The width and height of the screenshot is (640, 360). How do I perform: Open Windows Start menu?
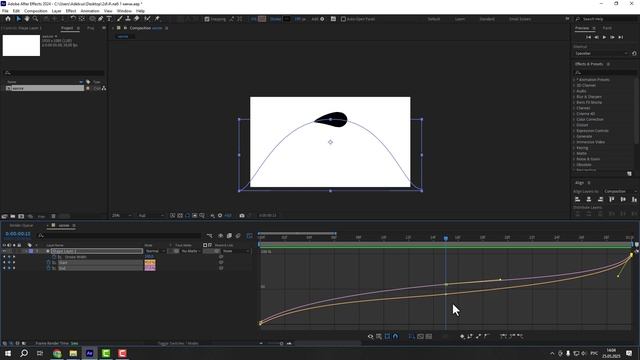click(8, 353)
